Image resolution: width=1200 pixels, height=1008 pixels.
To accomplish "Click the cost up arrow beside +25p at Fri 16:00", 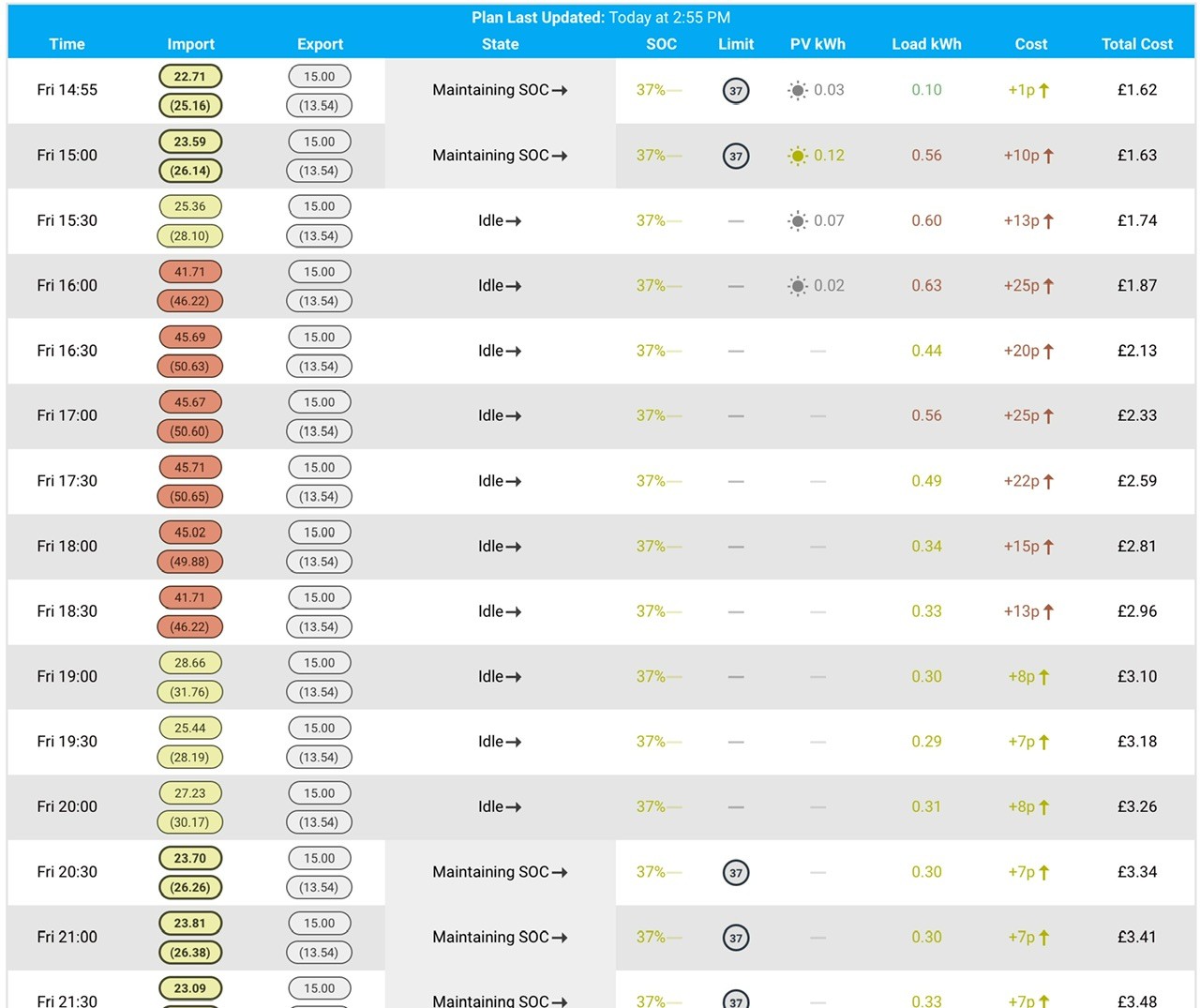I will tap(1048, 286).
